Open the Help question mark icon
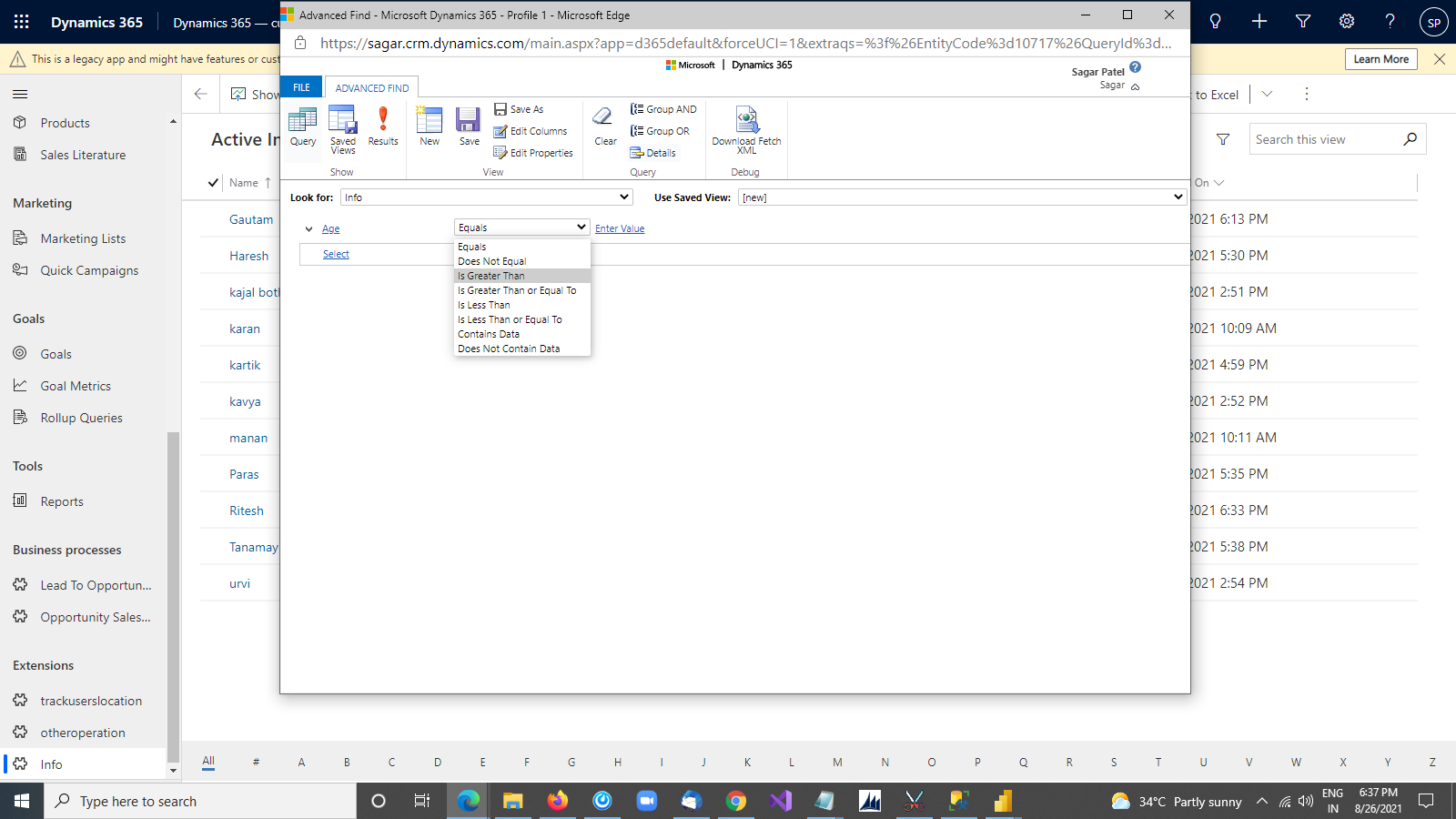The image size is (1456, 819). [1390, 22]
